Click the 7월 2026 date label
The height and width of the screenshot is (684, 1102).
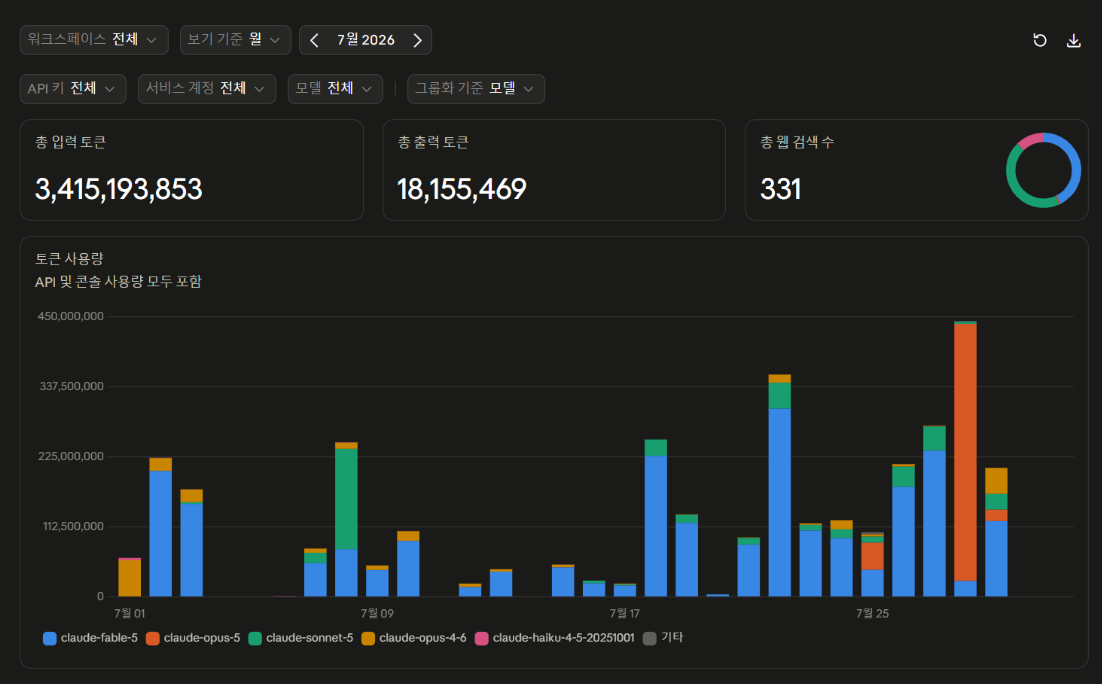coord(365,40)
